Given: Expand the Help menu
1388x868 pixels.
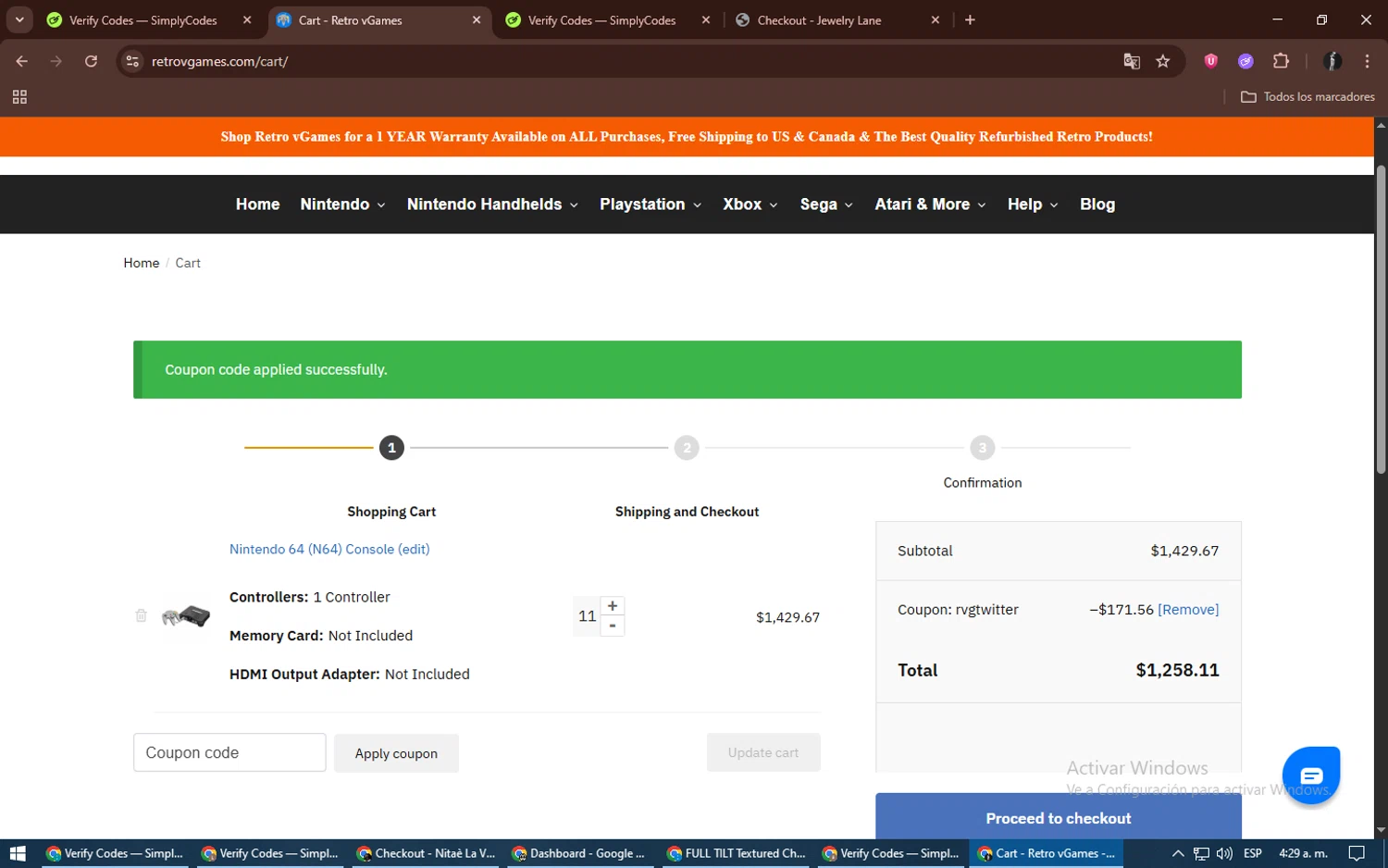Looking at the screenshot, I should [x=1033, y=204].
